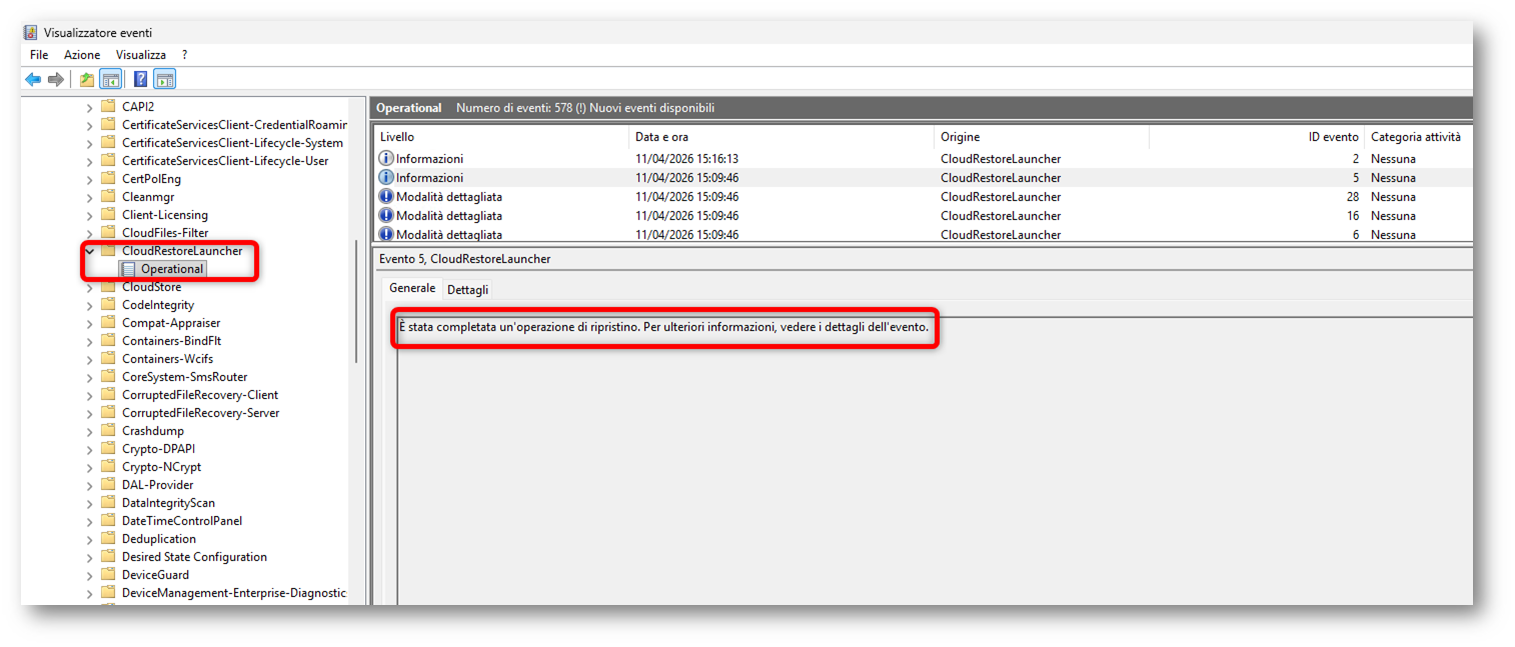Open the Azione menu
This screenshot has width=1515, height=647.
(x=82, y=55)
